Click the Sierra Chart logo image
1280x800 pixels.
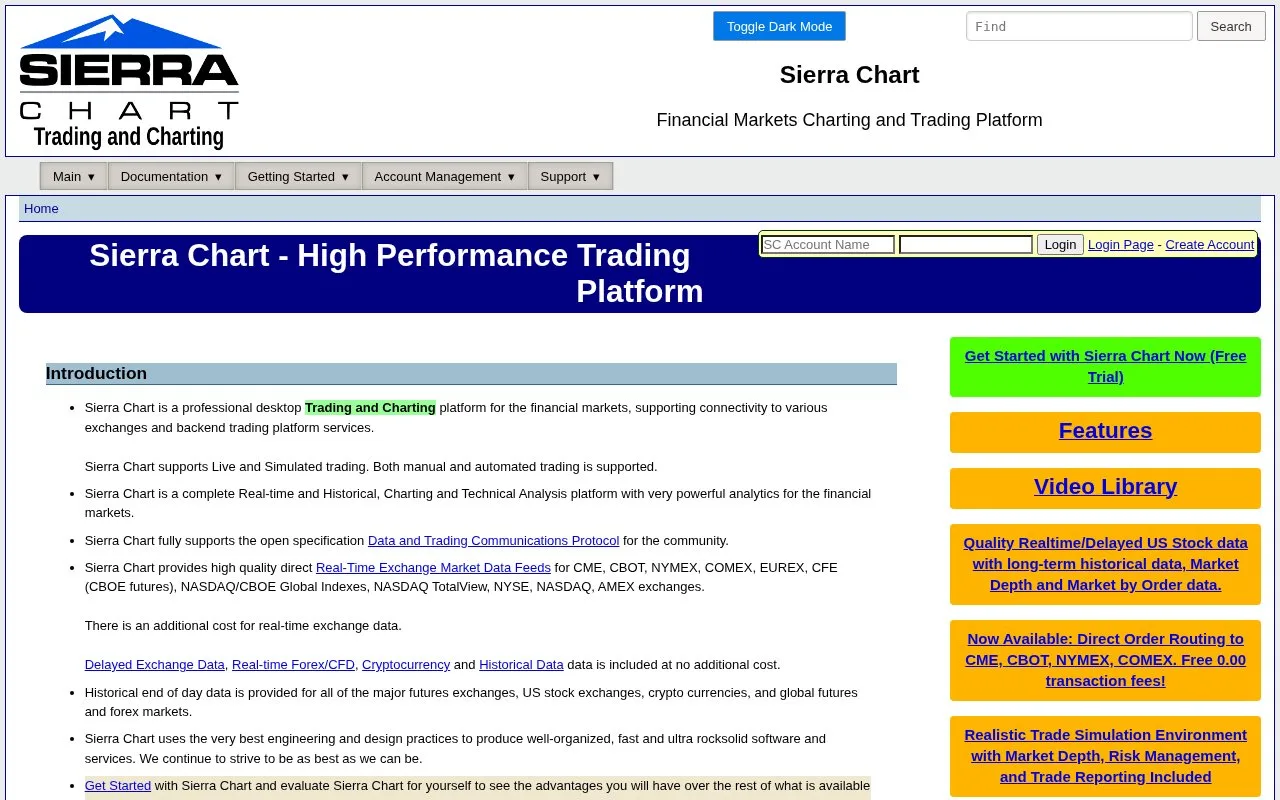click(129, 82)
